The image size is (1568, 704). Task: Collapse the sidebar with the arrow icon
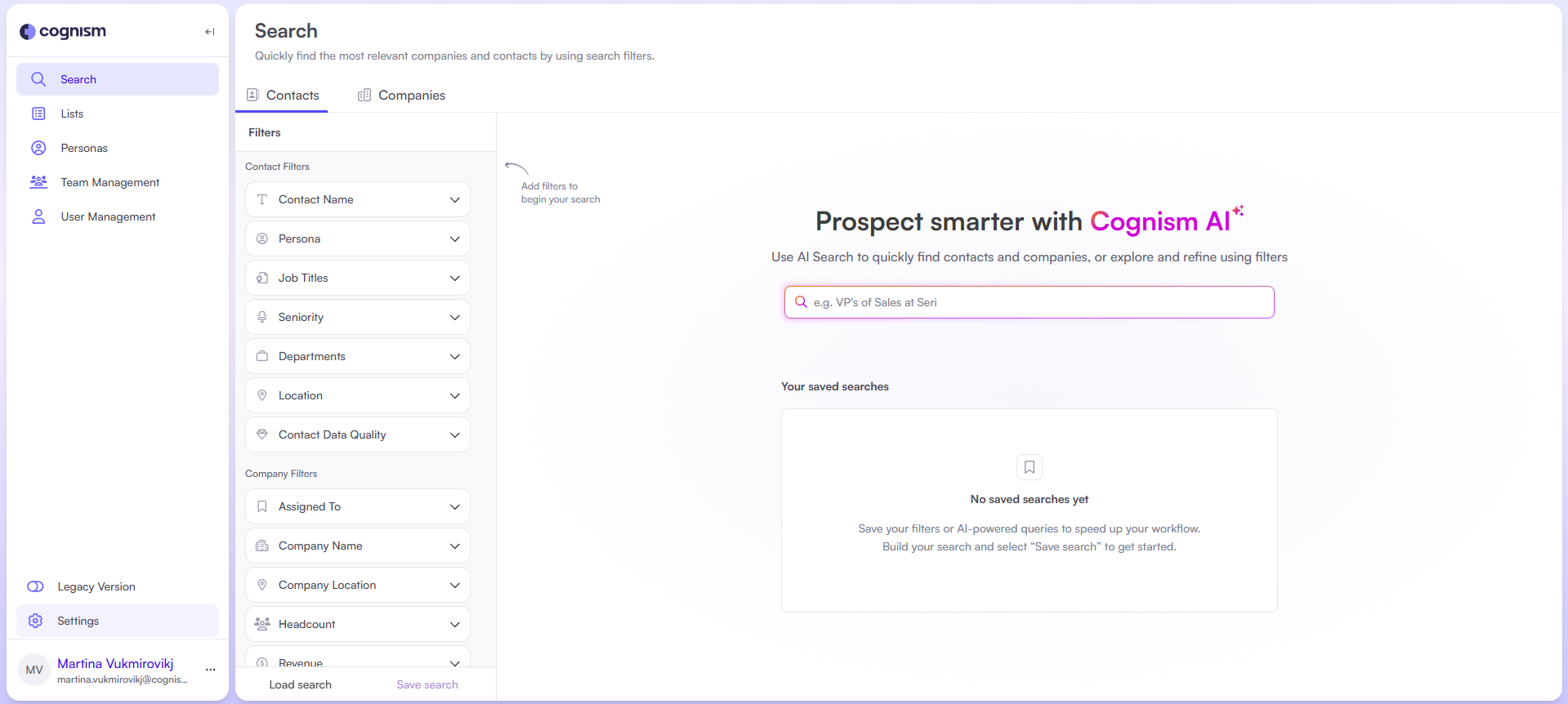[x=210, y=32]
